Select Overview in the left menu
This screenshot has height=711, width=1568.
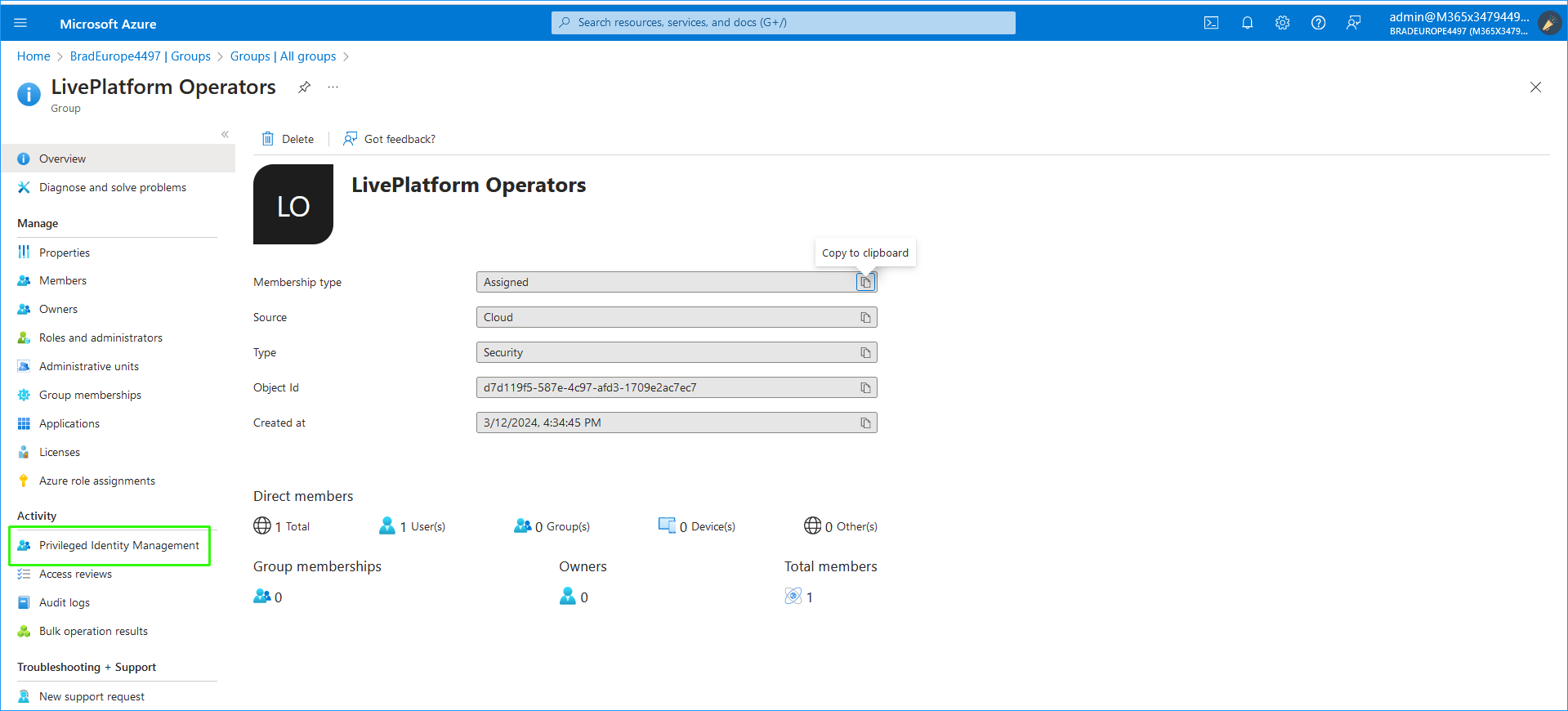[118, 159]
